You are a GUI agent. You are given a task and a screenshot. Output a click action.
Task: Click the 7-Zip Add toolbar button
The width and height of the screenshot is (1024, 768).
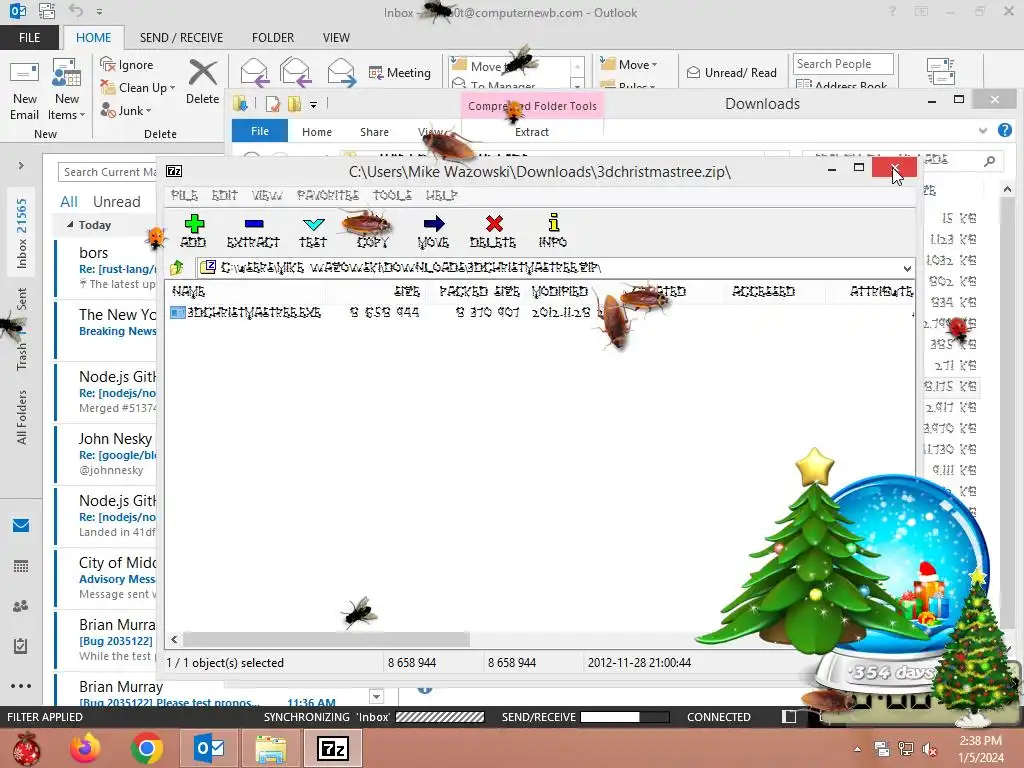(x=193, y=231)
